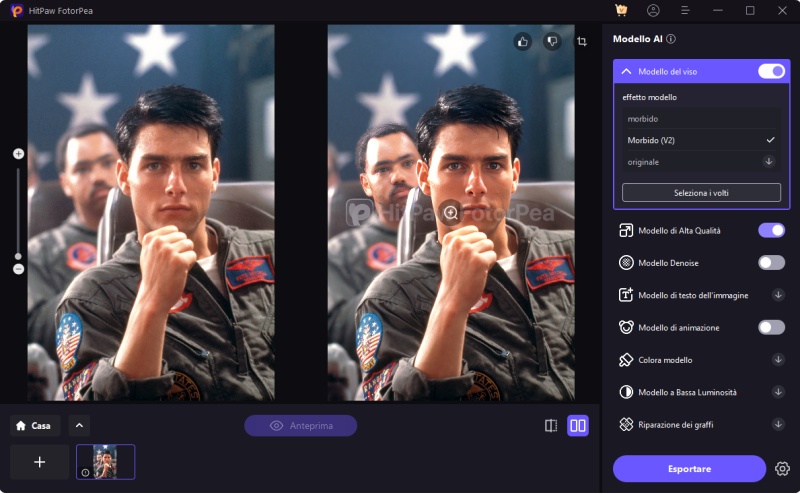This screenshot has width=800, height=494.
Task: Open the settings gear next to Esportare
Action: [x=782, y=468]
